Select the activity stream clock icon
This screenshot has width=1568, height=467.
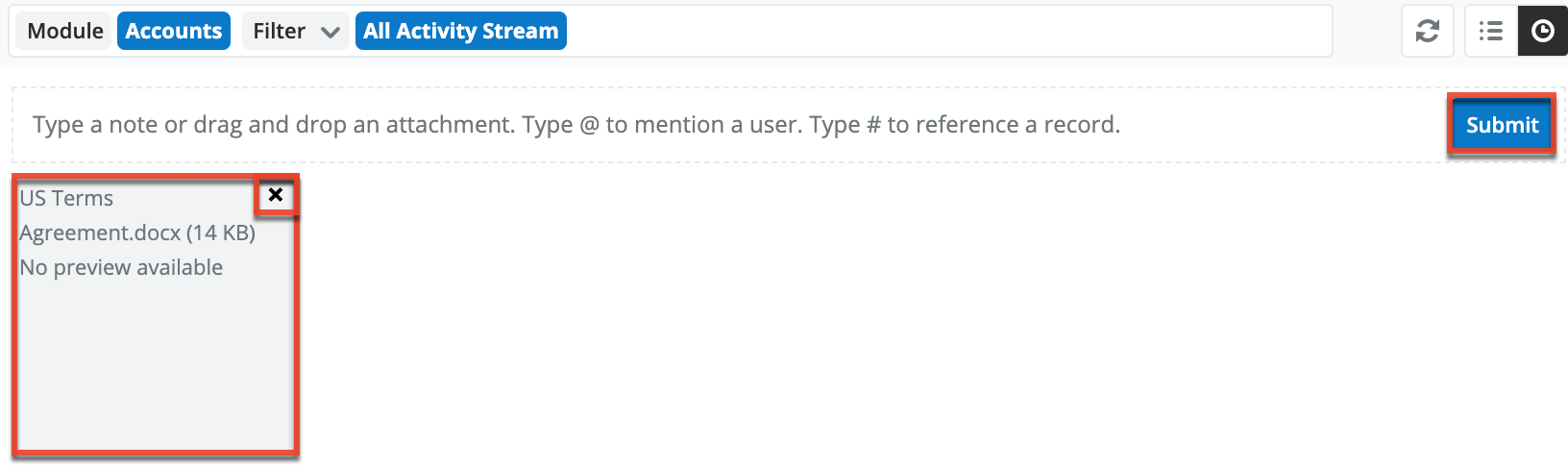click(1542, 31)
